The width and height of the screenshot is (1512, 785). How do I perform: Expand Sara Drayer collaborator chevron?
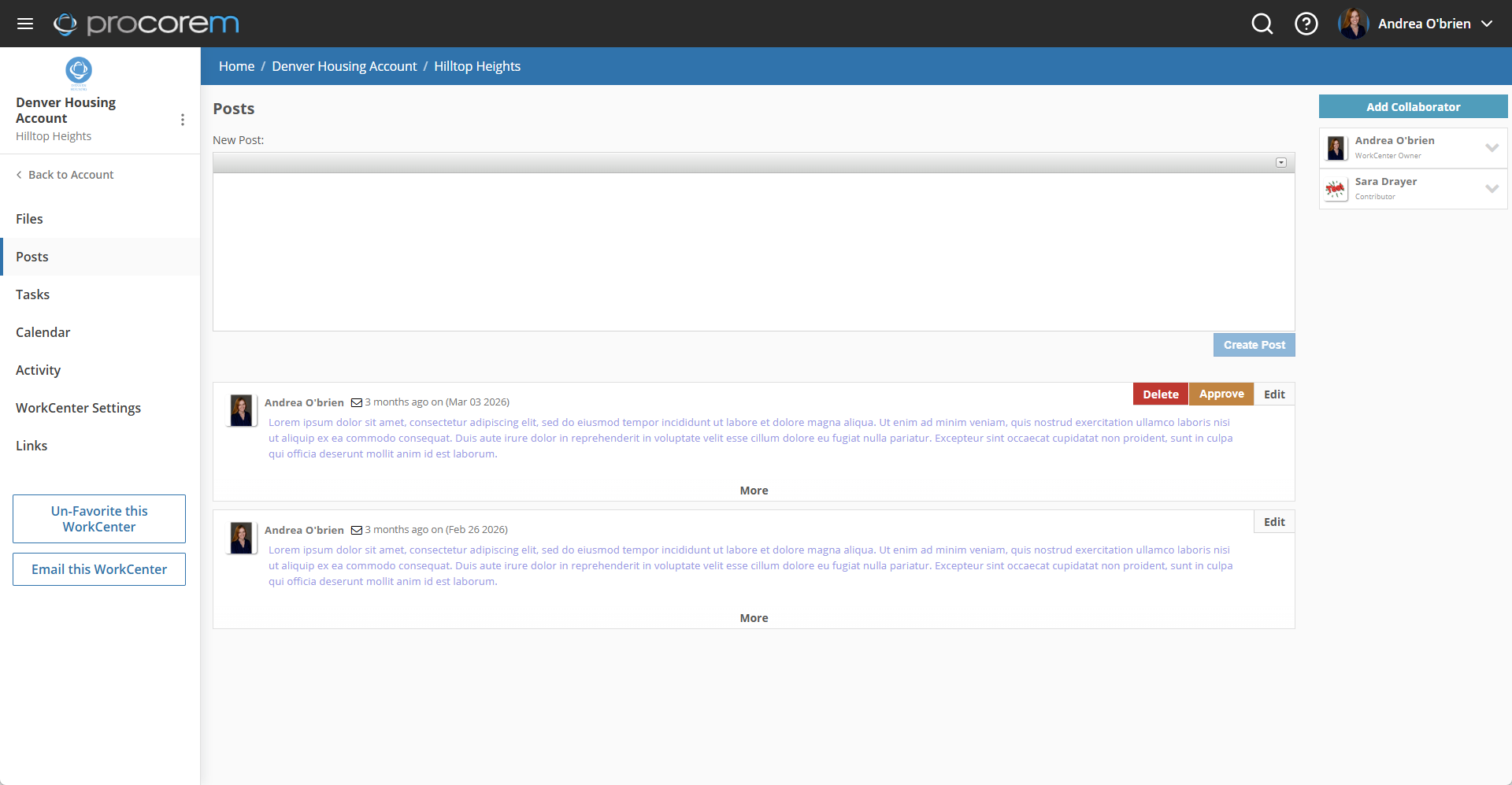point(1492,188)
